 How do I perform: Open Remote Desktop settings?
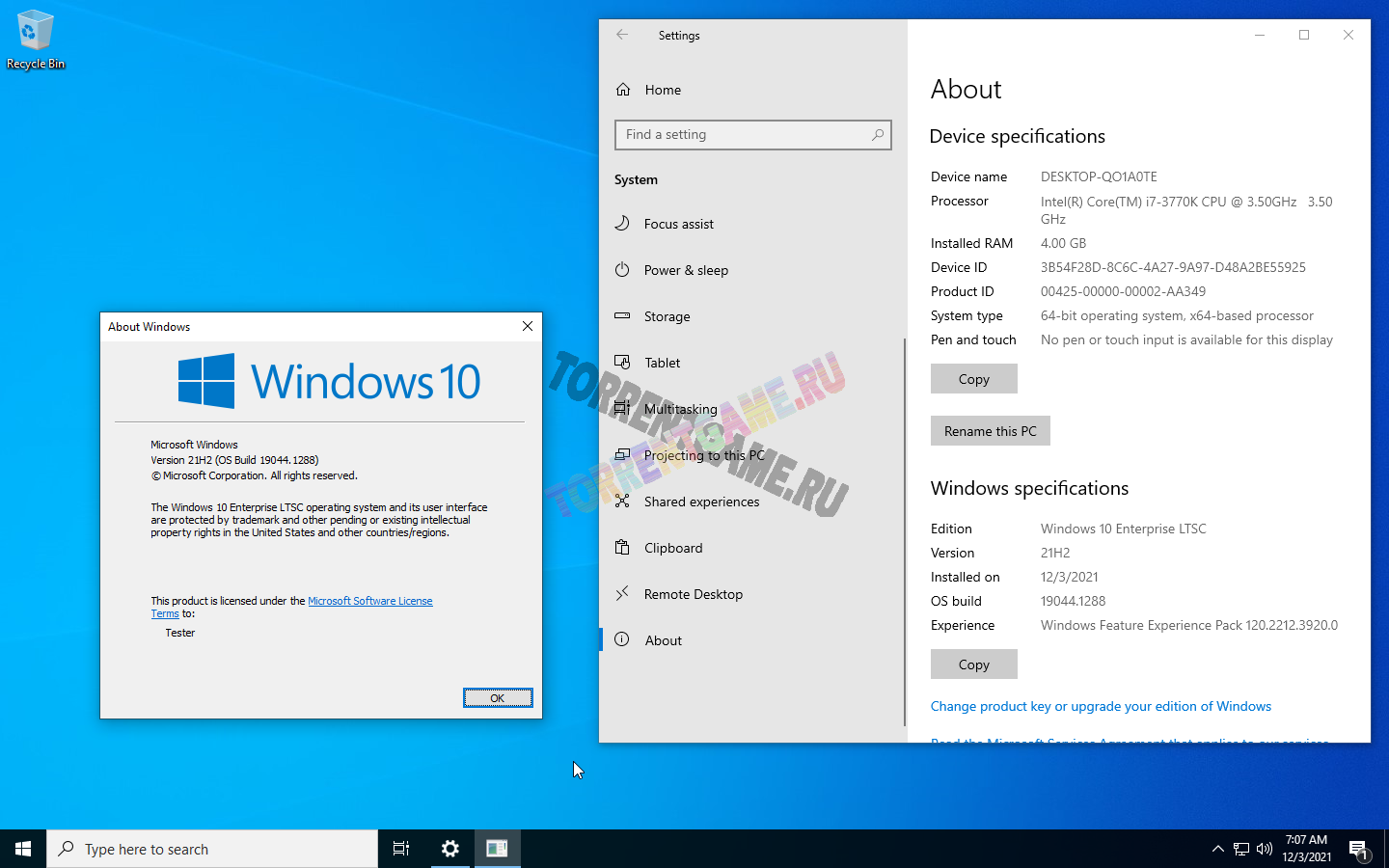click(x=693, y=594)
